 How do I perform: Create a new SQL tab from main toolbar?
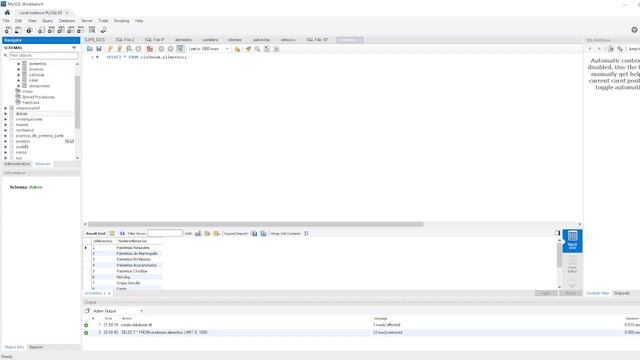tap(8, 30)
